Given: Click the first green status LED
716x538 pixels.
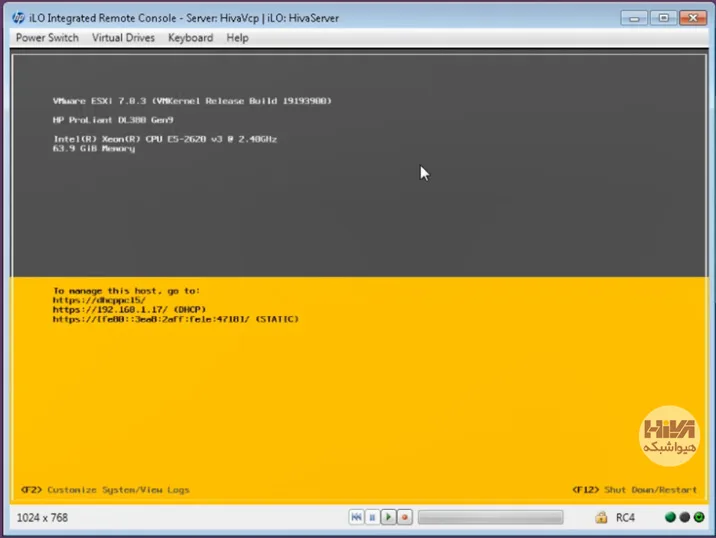Looking at the screenshot, I should coord(670,517).
